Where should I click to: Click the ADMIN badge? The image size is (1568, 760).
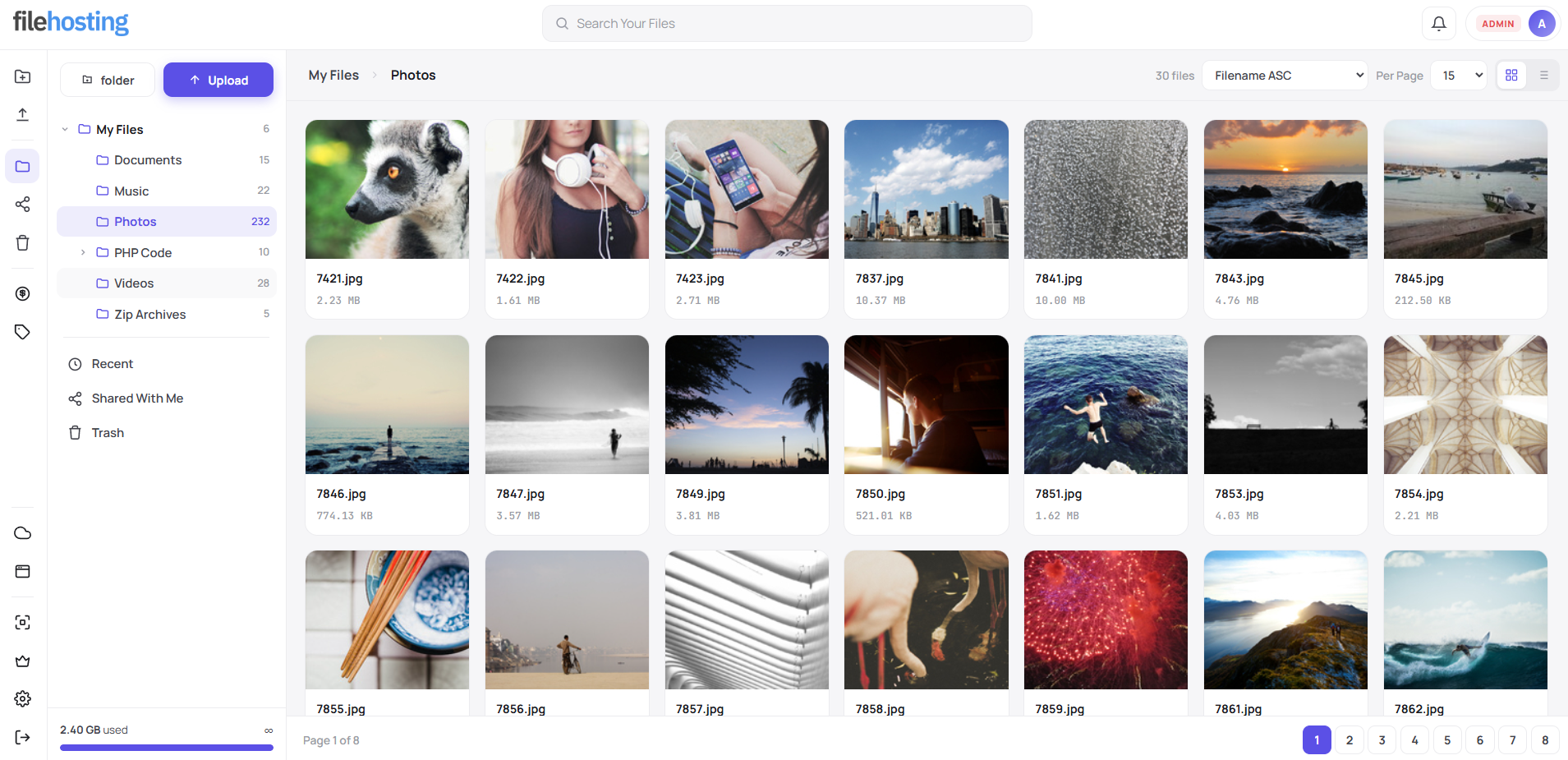click(x=1498, y=24)
